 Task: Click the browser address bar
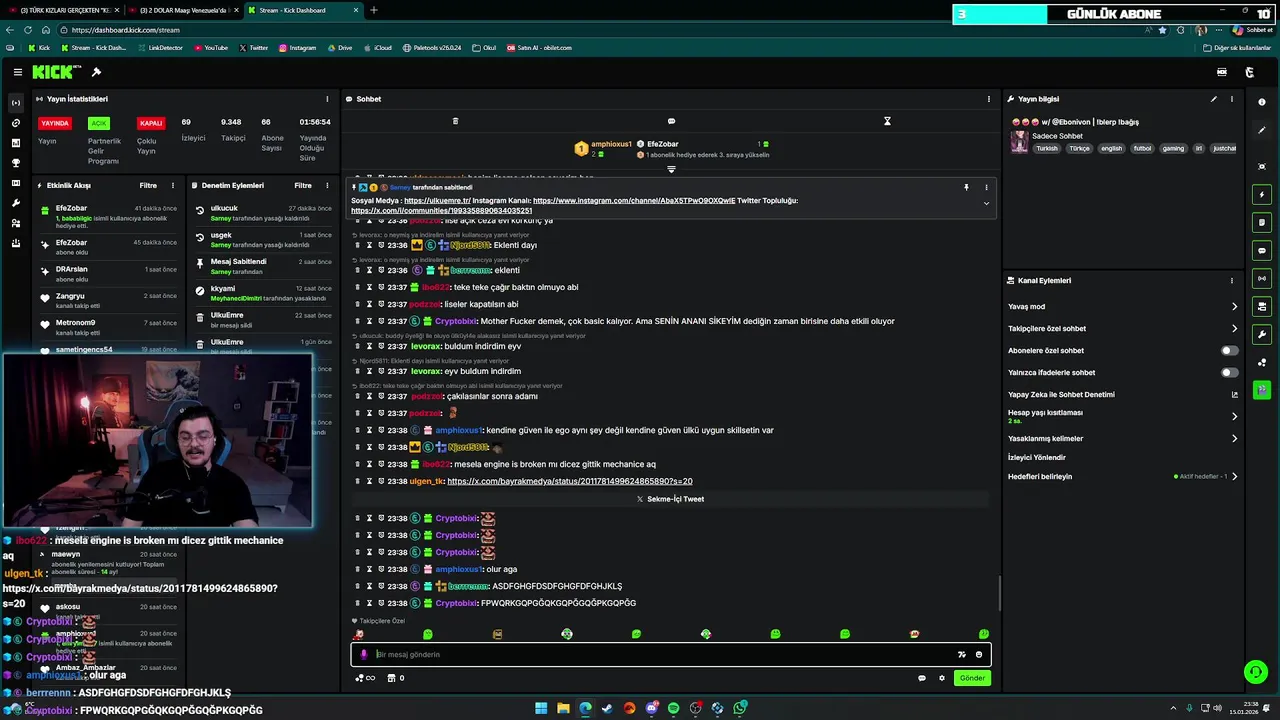click(600, 30)
